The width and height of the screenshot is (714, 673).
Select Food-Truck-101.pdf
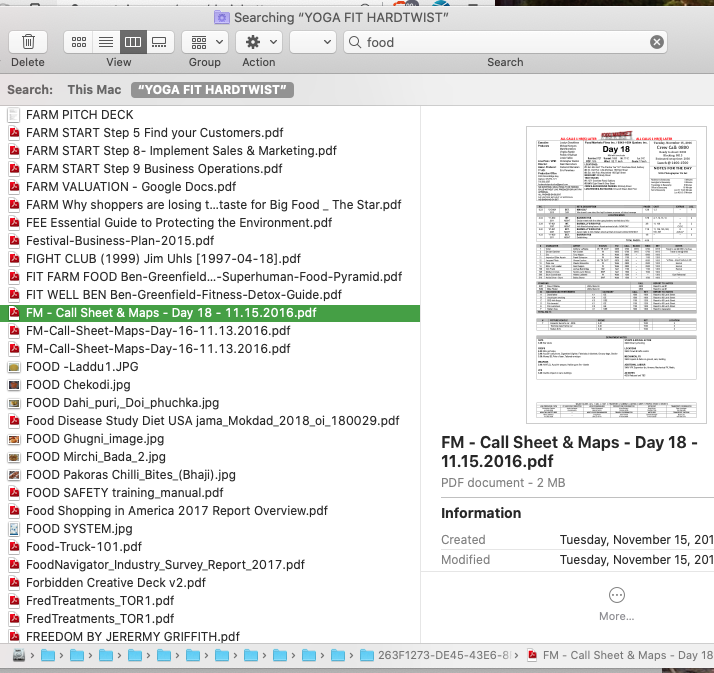84,547
